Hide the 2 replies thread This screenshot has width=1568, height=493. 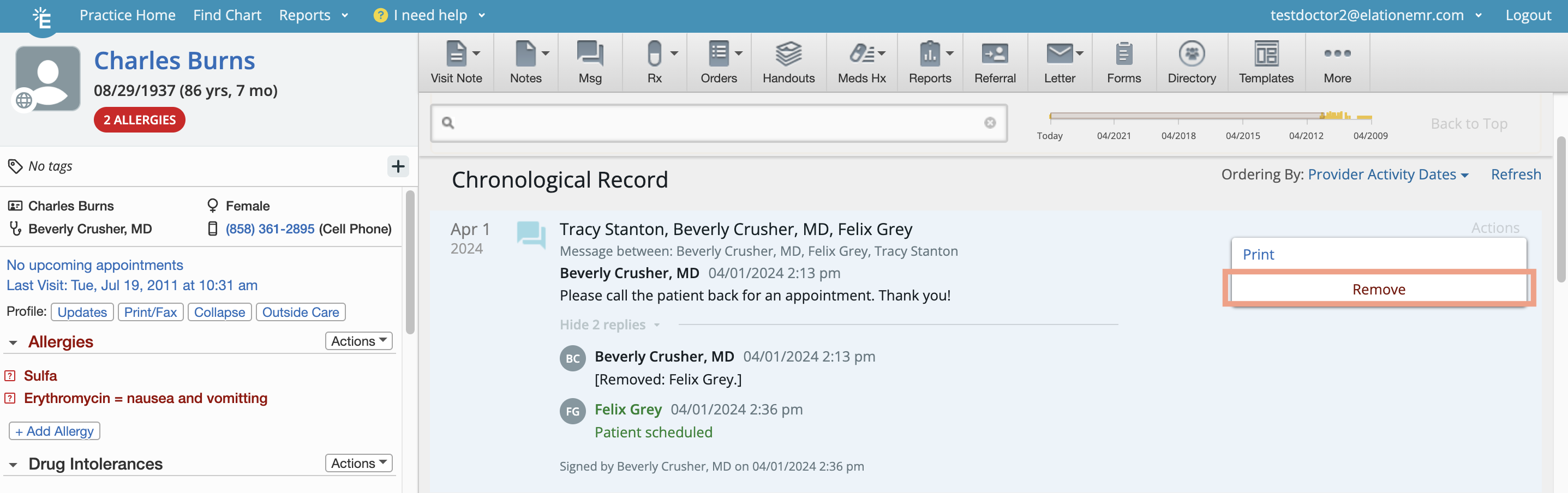[x=603, y=324]
